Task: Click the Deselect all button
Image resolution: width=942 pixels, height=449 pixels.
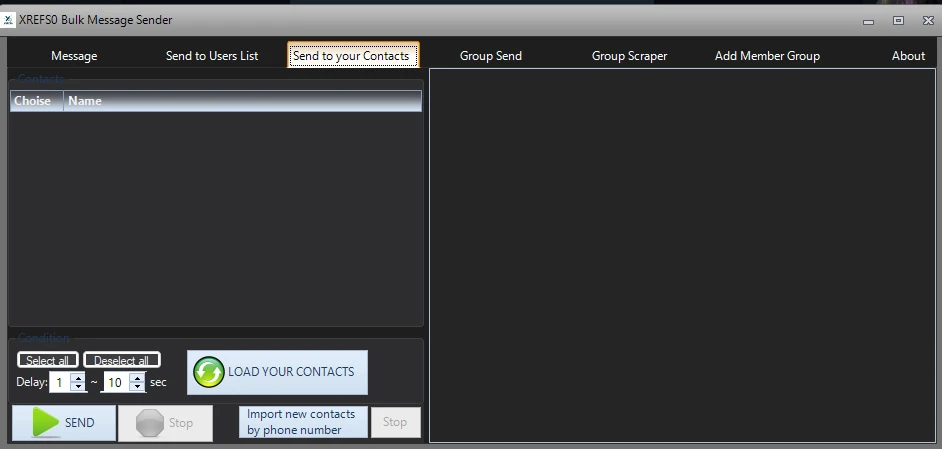Action: click(x=121, y=360)
